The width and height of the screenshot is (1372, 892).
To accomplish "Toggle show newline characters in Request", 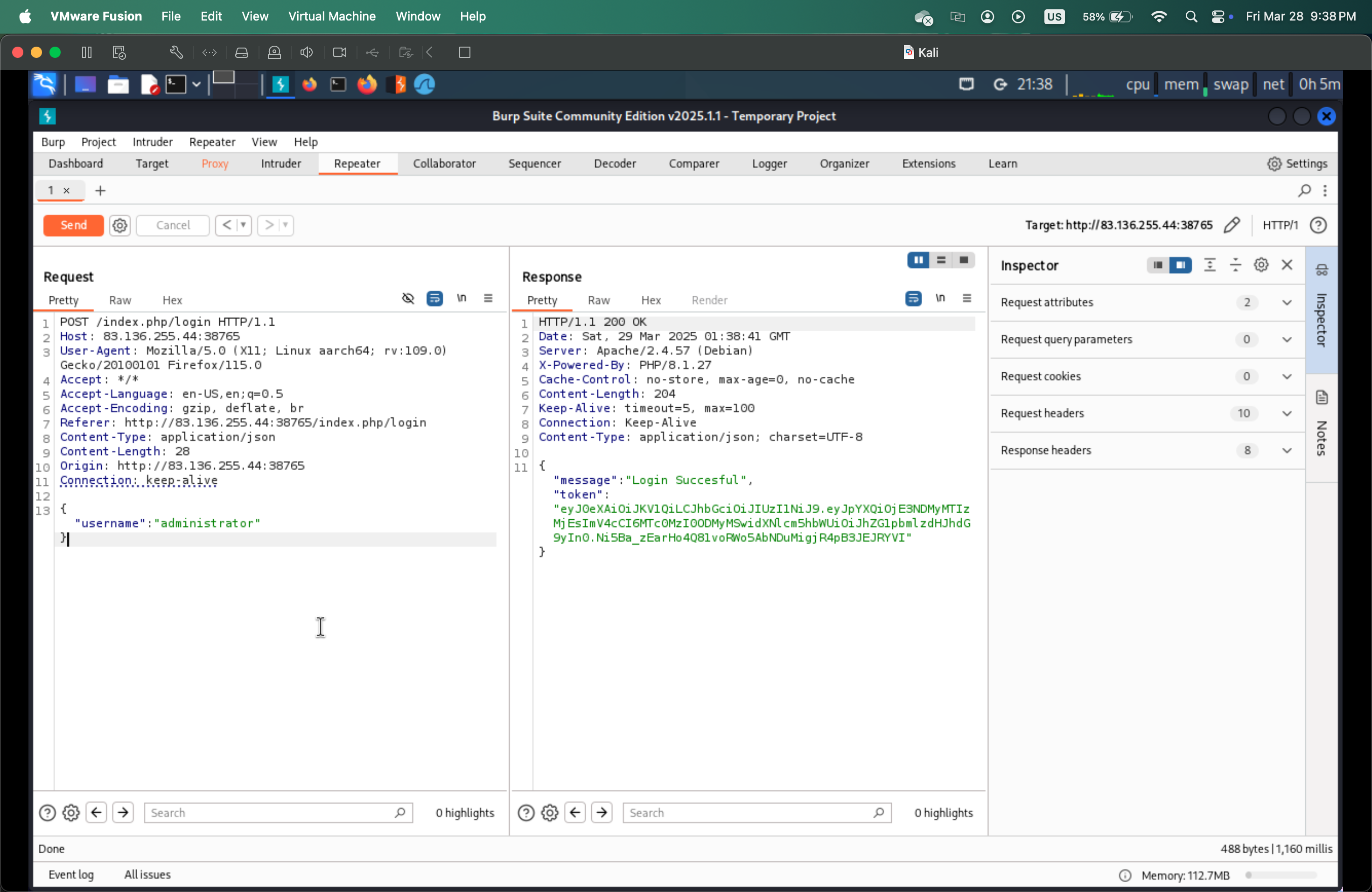I will (462, 299).
